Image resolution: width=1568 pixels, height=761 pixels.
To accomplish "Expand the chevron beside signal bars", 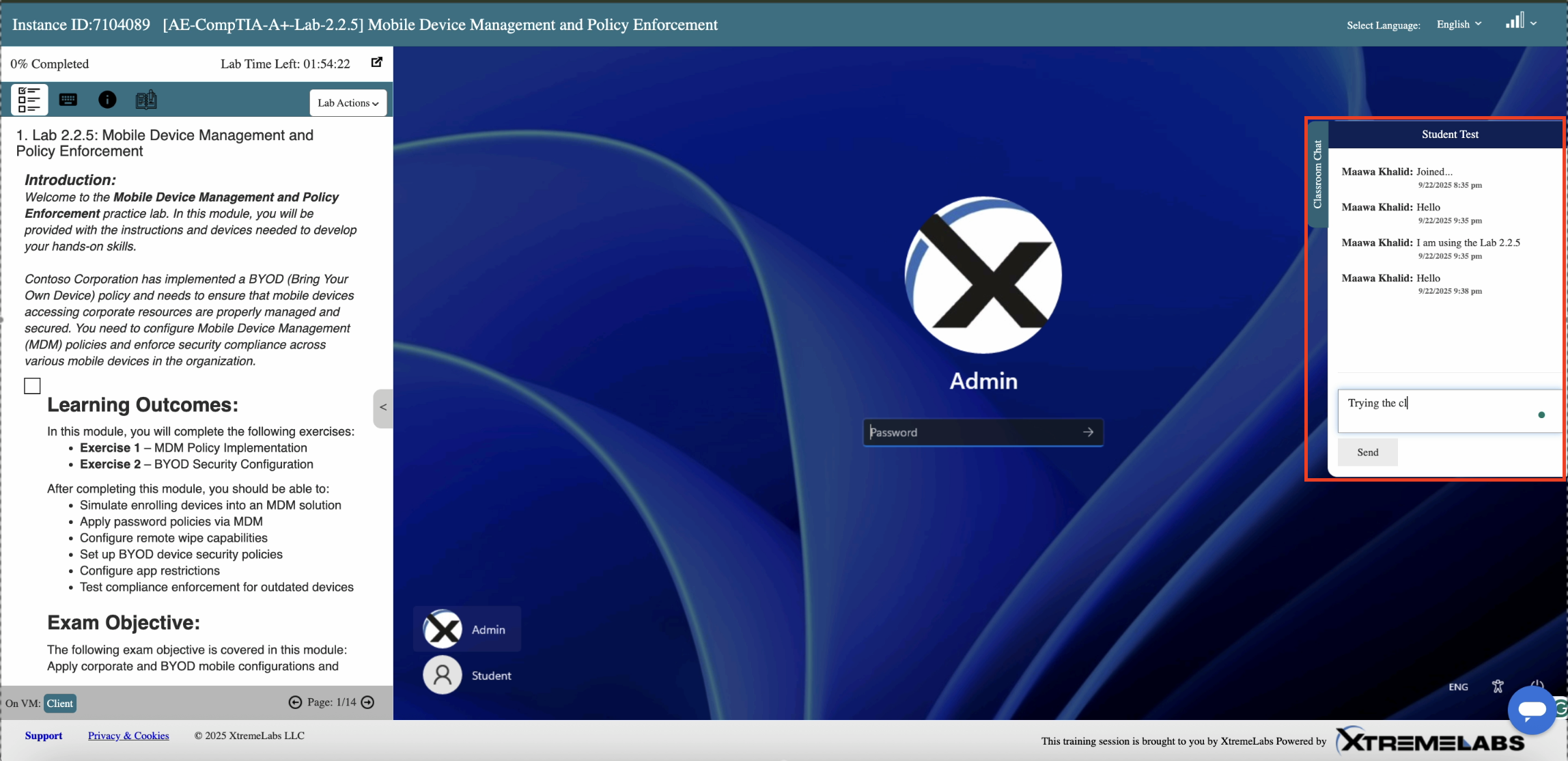I will click(x=1534, y=23).
